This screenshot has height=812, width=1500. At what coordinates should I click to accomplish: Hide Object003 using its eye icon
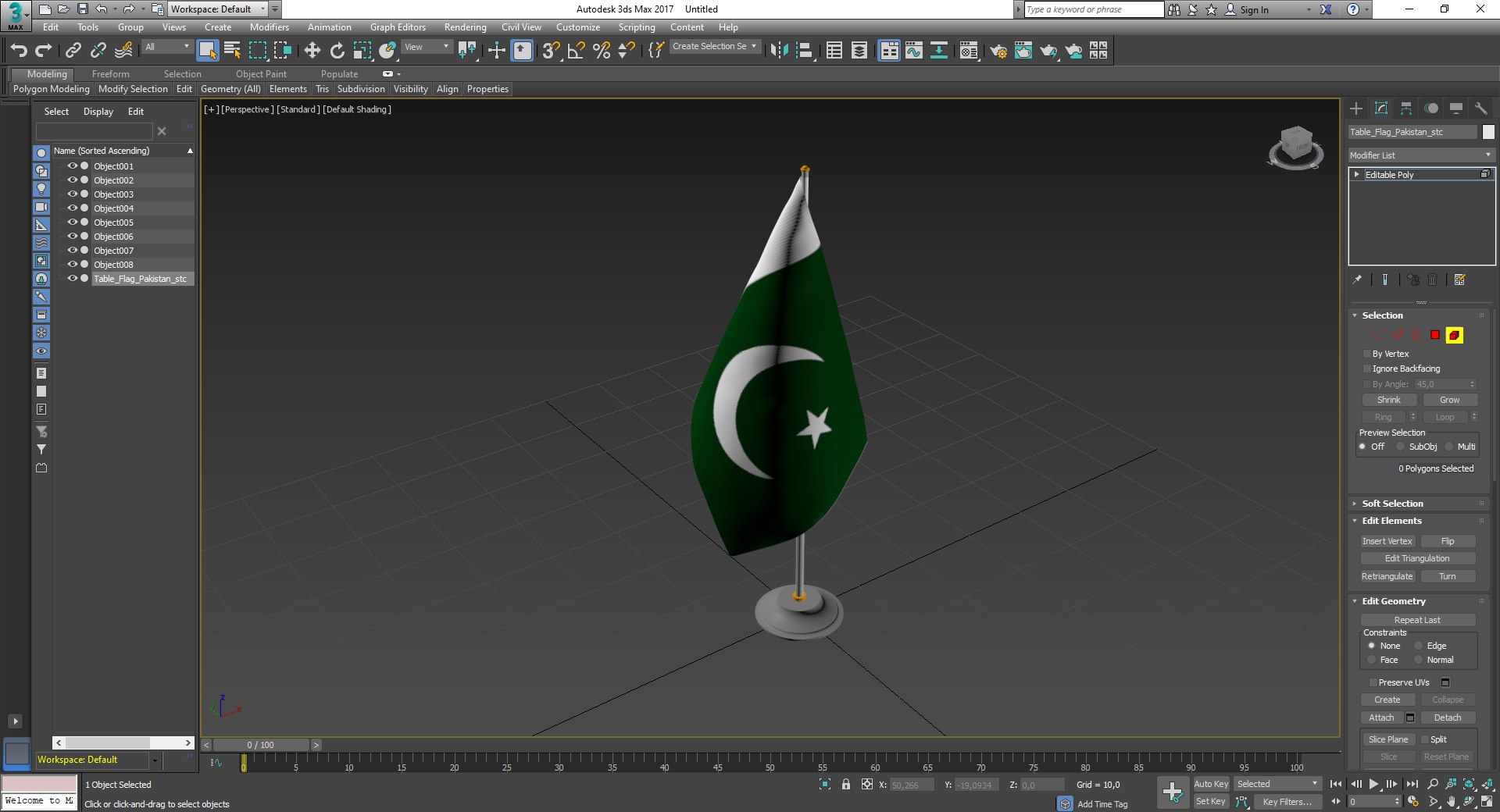tap(72, 194)
